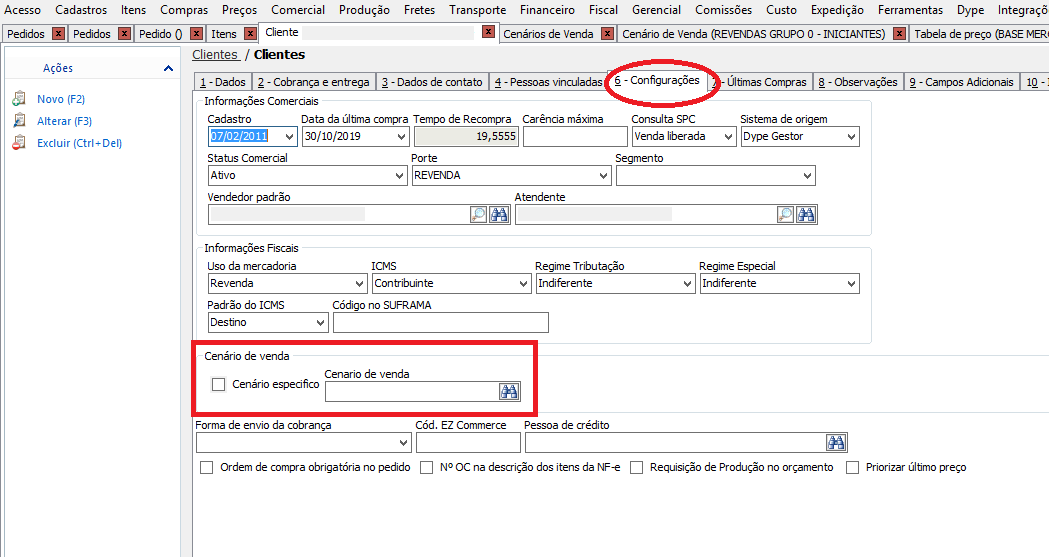Viewport: 1049px width, 557px height.
Task: Open the Padrão do ICMS dropdown
Action: [320, 323]
